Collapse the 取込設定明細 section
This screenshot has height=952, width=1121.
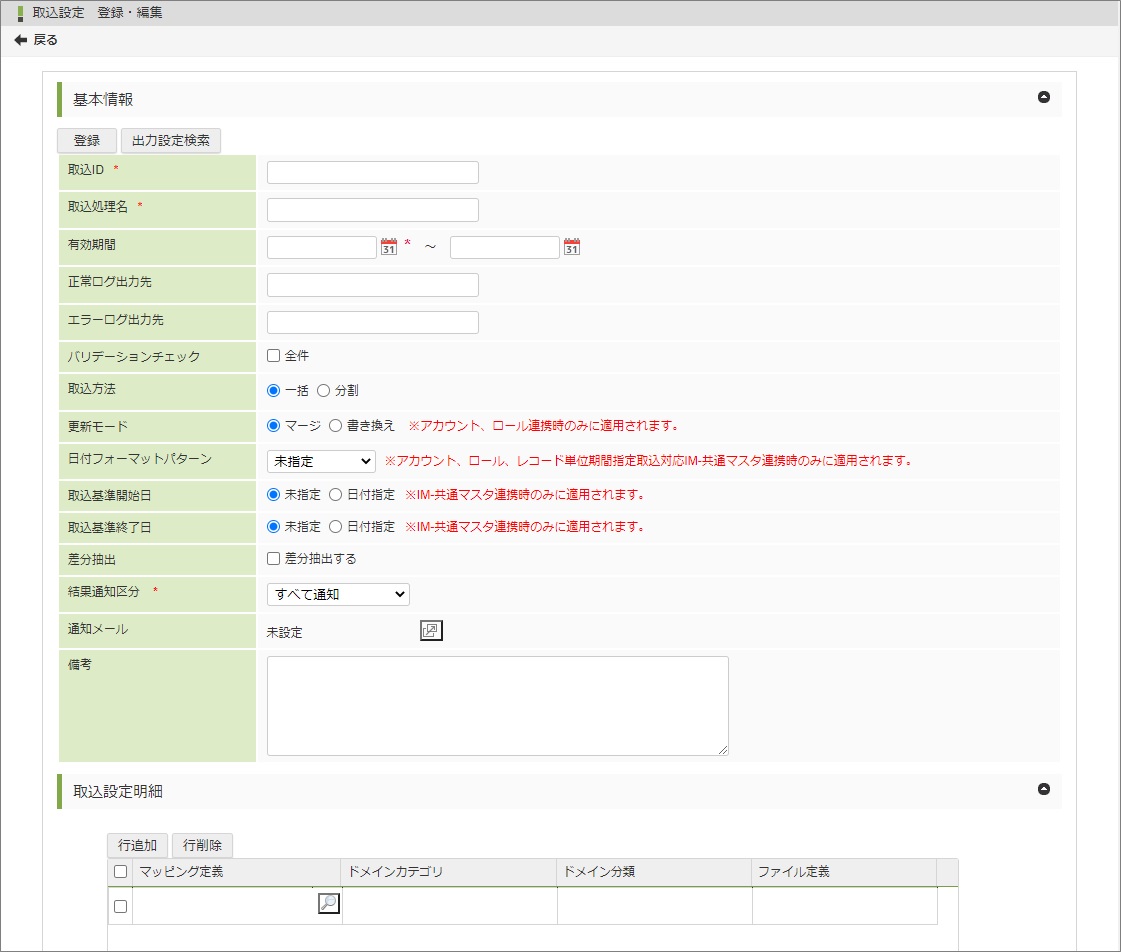tap(1044, 789)
